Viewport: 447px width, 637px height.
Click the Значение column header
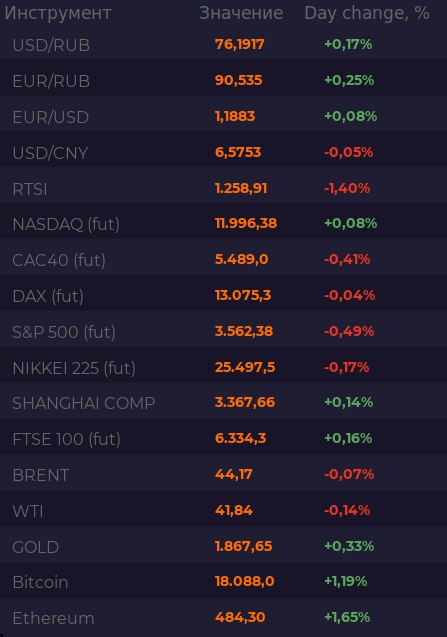(241, 13)
